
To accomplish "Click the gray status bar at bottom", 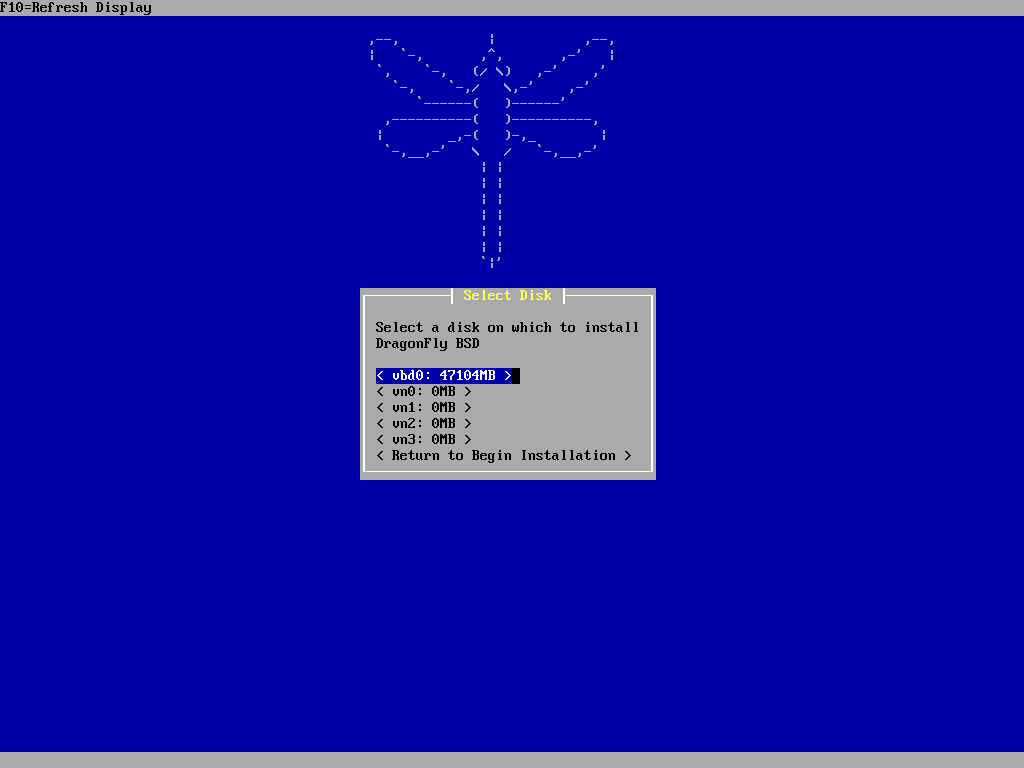I will (x=512, y=760).
